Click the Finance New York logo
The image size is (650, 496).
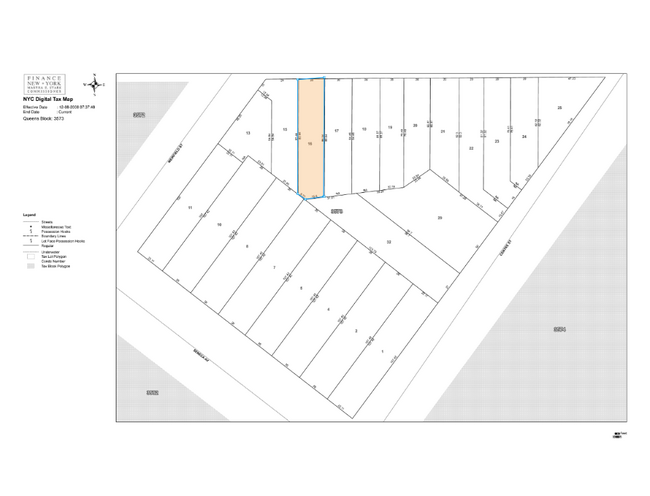(x=43, y=83)
